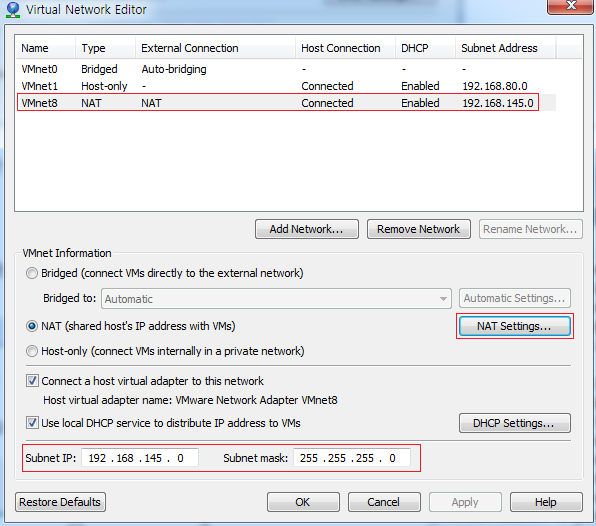
Task: Click Connected cell in VMnet8 row
Action: click(x=327, y=103)
